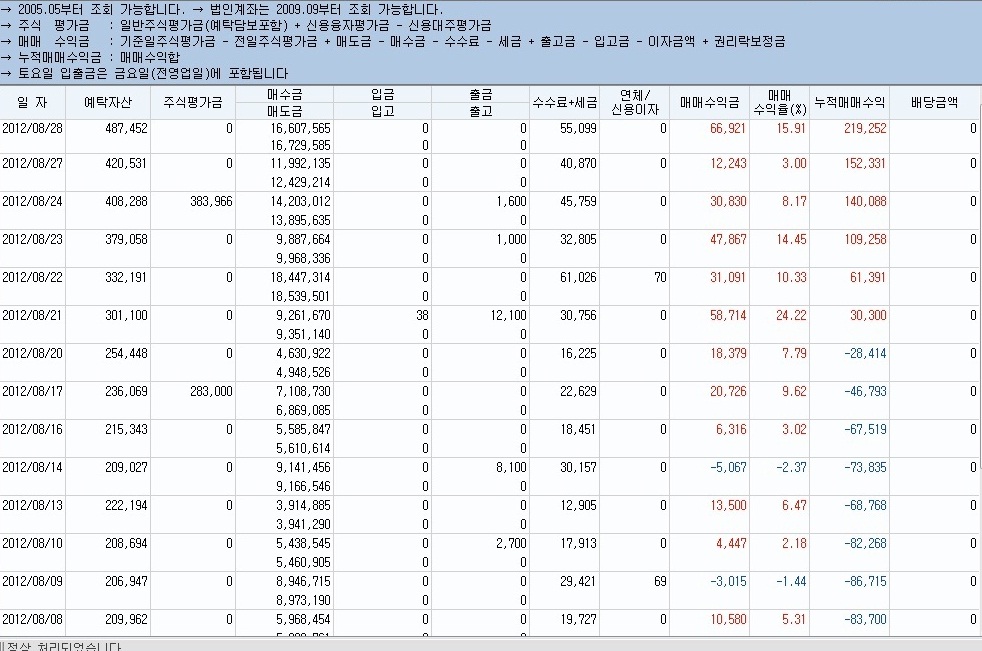Click the 토요일 입출금 note line
982x651 pixels.
144,74
